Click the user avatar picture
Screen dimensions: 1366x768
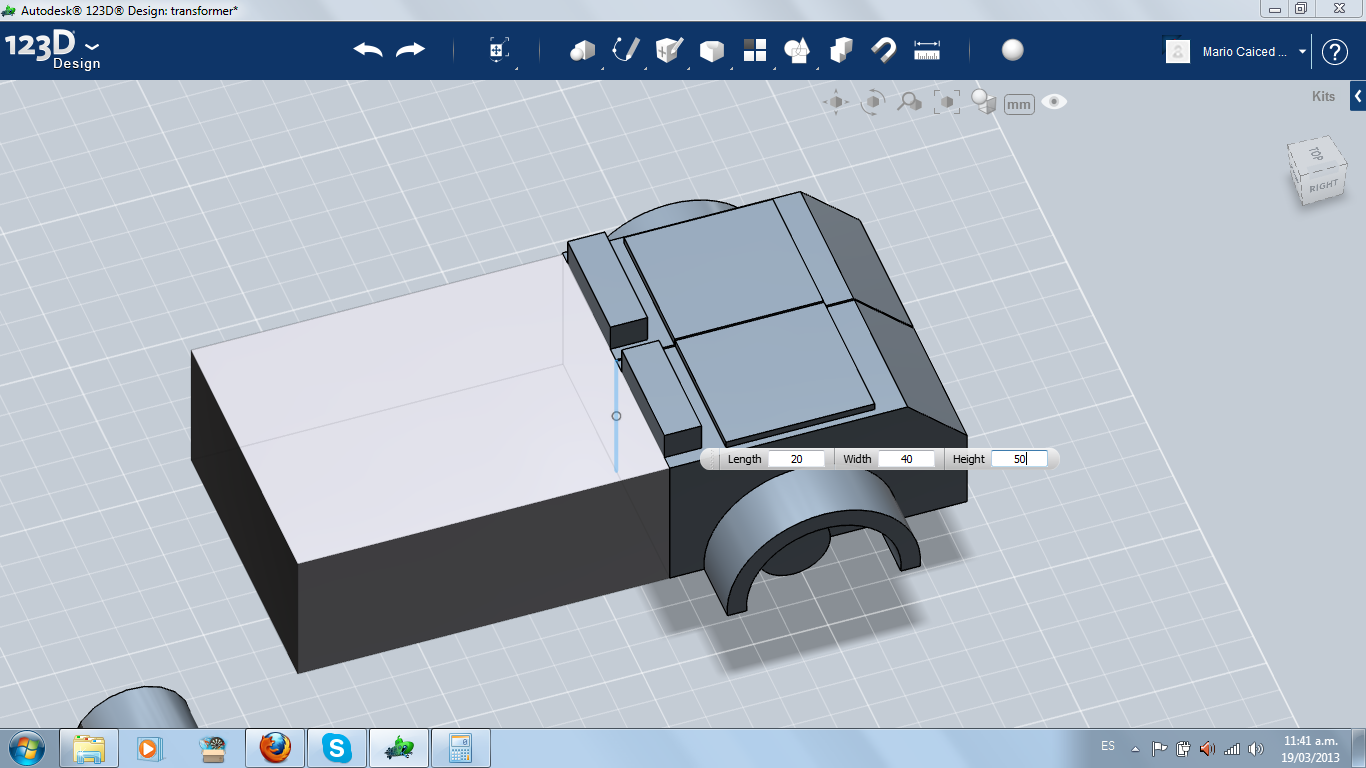pos(1178,51)
